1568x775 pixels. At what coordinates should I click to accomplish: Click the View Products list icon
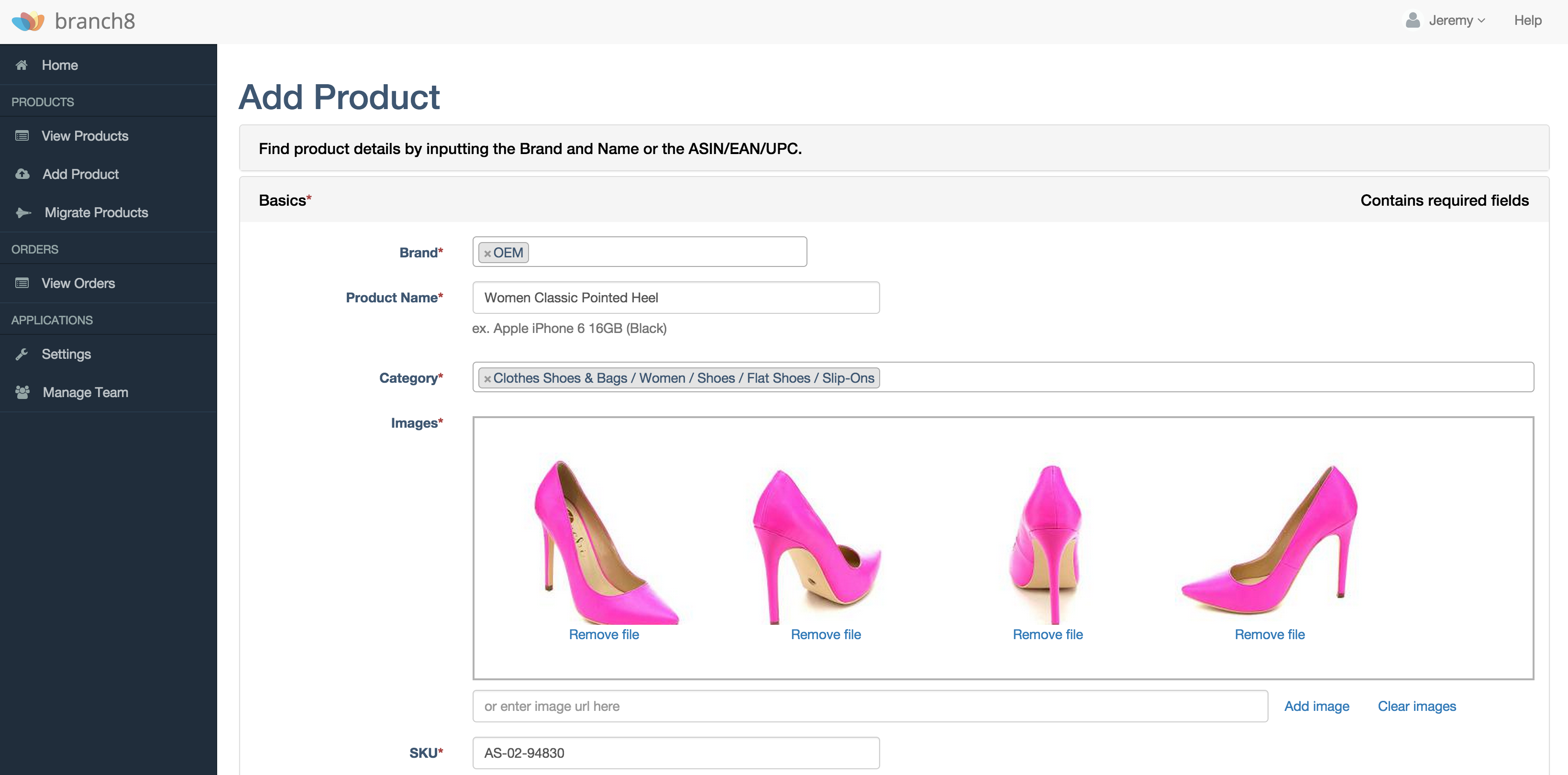(x=22, y=136)
